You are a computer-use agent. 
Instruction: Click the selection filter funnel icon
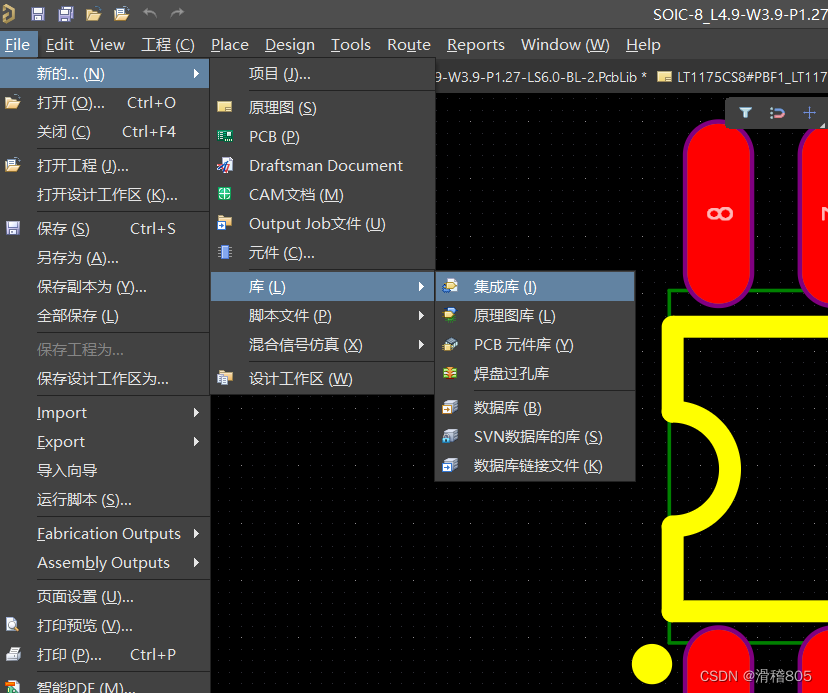pyautogui.click(x=745, y=113)
